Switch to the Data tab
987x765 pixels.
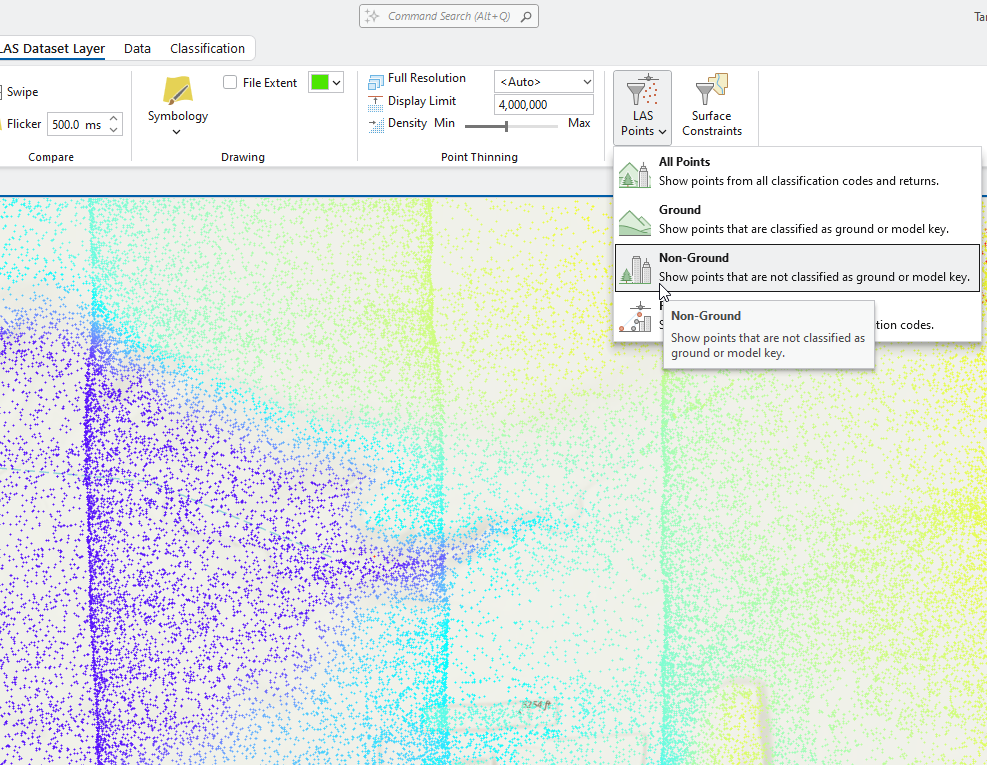[137, 48]
